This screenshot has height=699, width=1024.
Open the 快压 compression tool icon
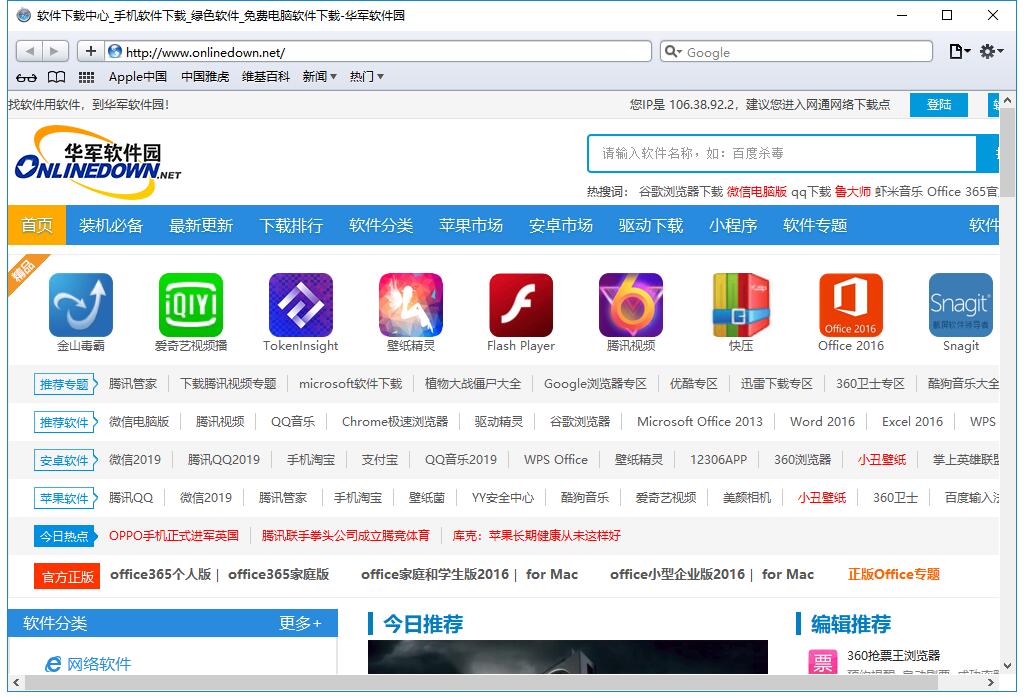tap(740, 305)
